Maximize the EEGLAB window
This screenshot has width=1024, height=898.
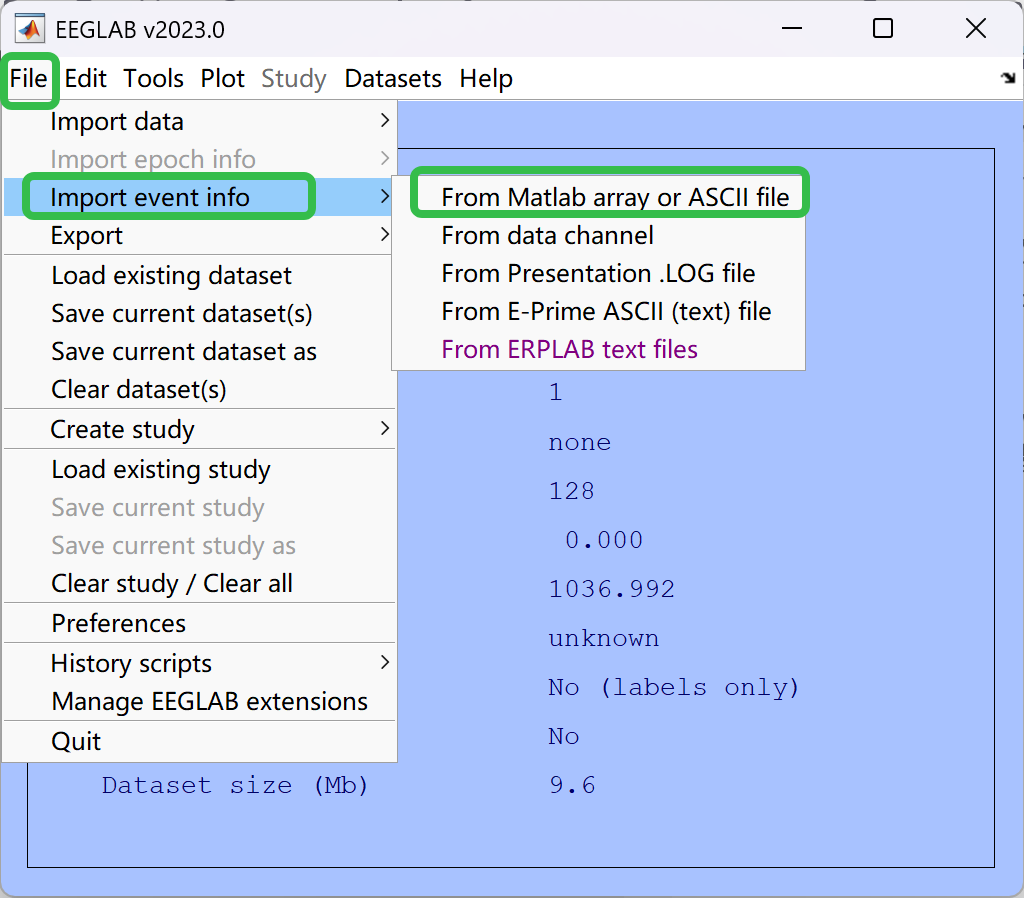point(883,29)
